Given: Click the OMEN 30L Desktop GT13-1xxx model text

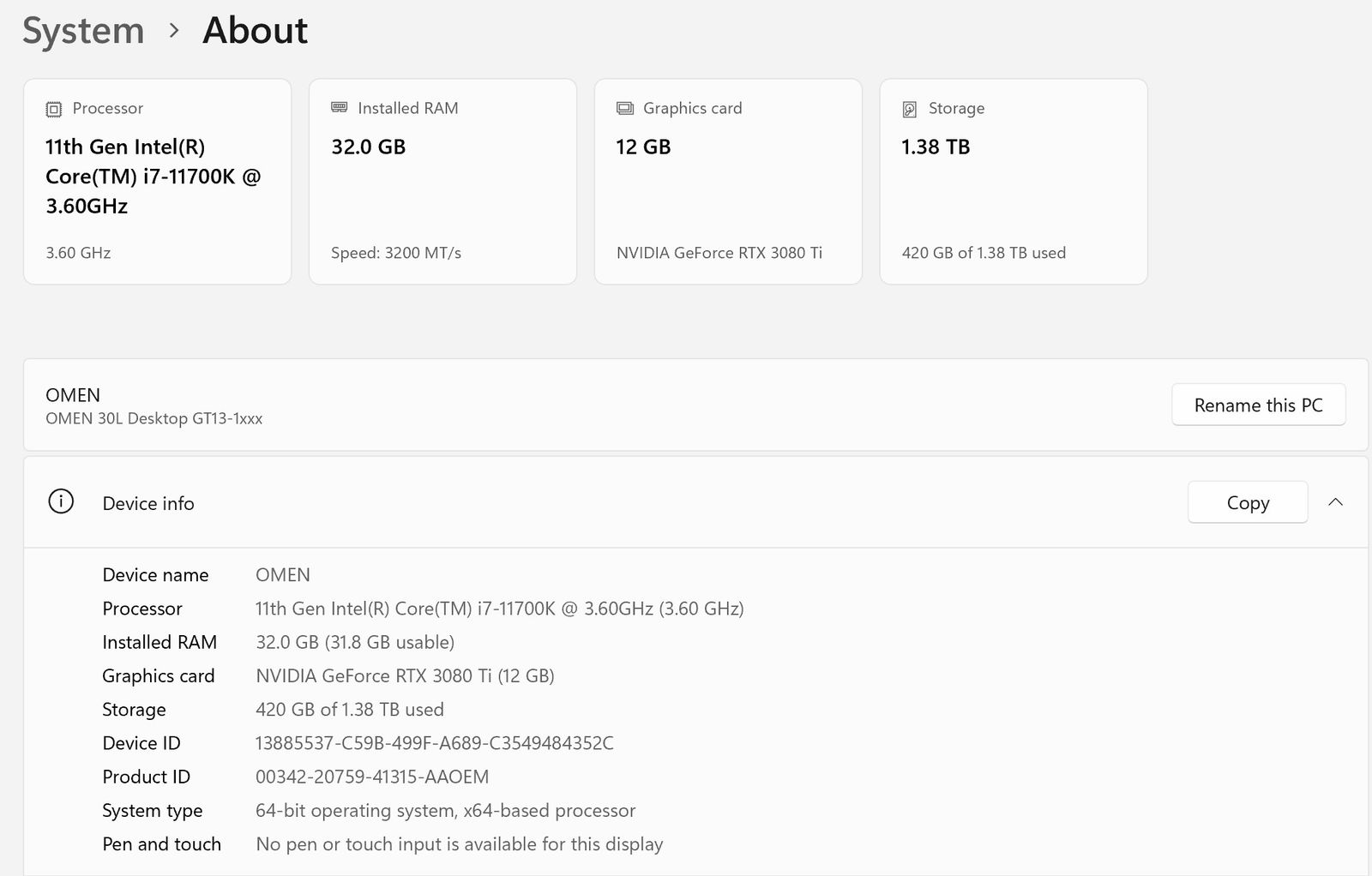Looking at the screenshot, I should click(154, 418).
